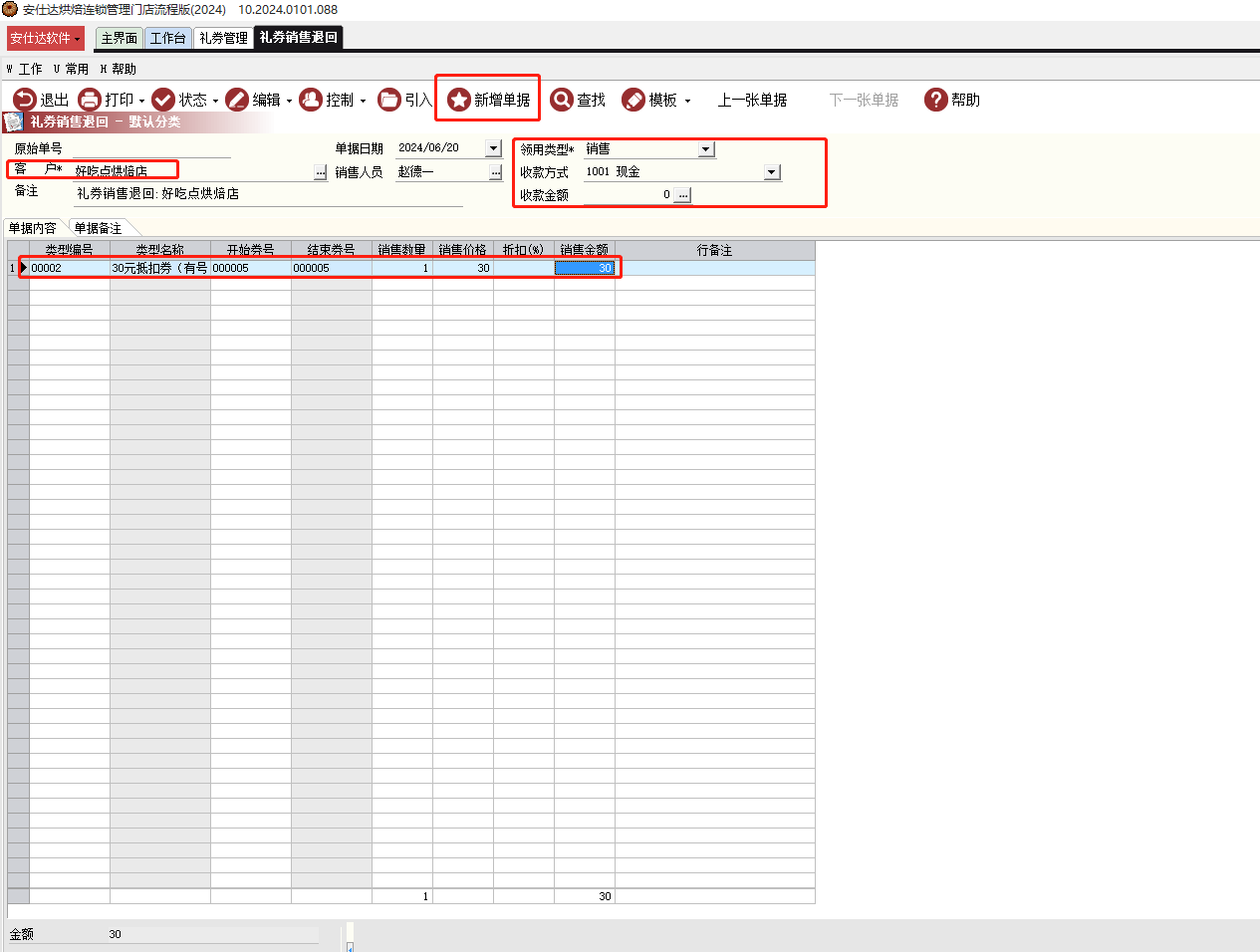
Task: Switch to the 单据备注 tab
Action: [x=98, y=228]
